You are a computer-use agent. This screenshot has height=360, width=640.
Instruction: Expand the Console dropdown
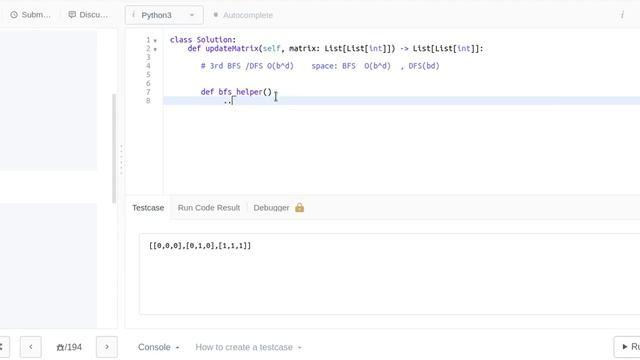pyautogui.click(x=158, y=347)
